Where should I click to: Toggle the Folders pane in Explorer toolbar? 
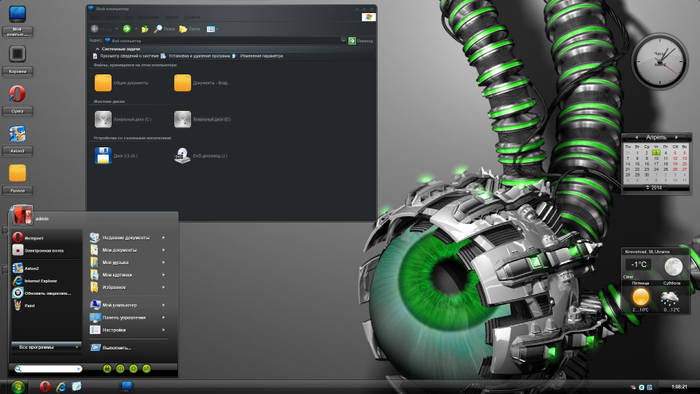click(x=183, y=29)
